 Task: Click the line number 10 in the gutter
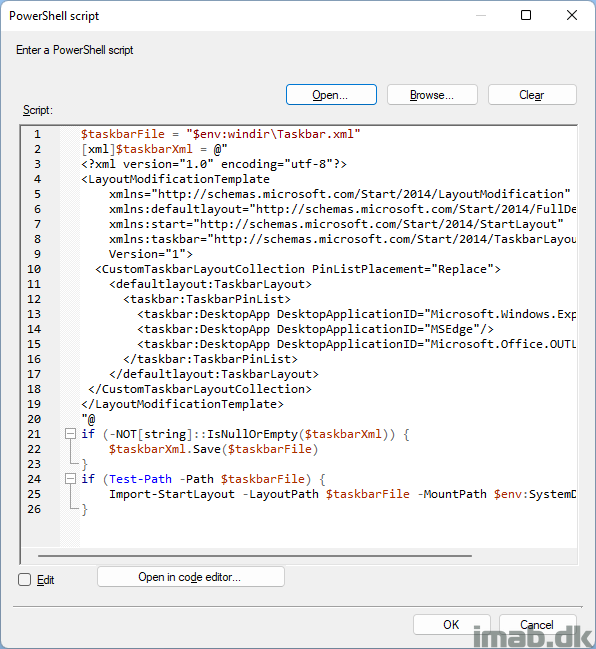[x=34, y=269]
